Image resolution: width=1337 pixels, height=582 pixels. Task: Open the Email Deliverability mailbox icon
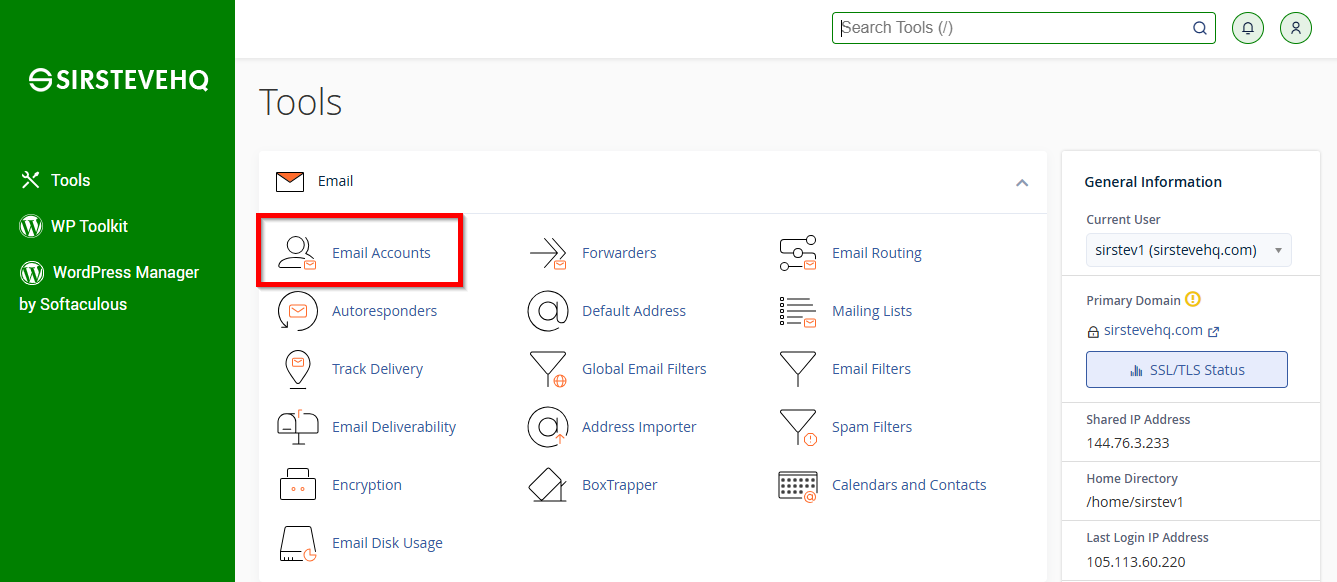pyautogui.click(x=297, y=427)
